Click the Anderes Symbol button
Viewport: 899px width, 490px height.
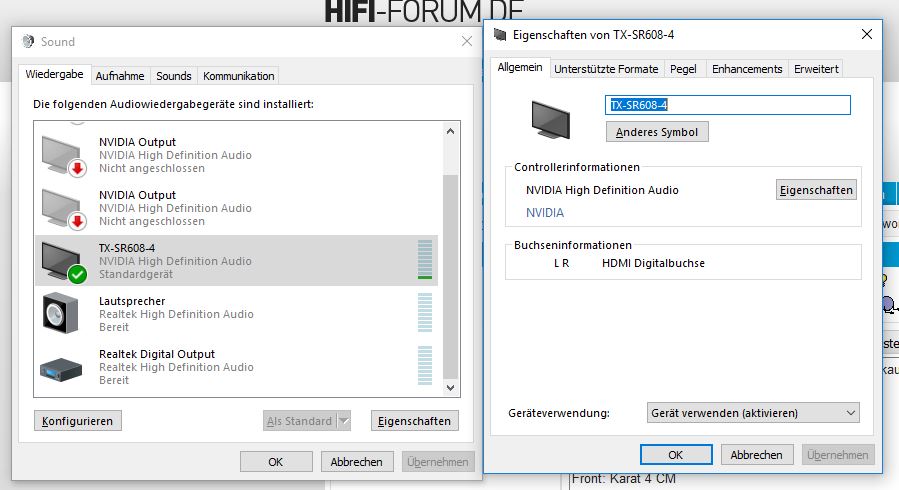point(657,132)
